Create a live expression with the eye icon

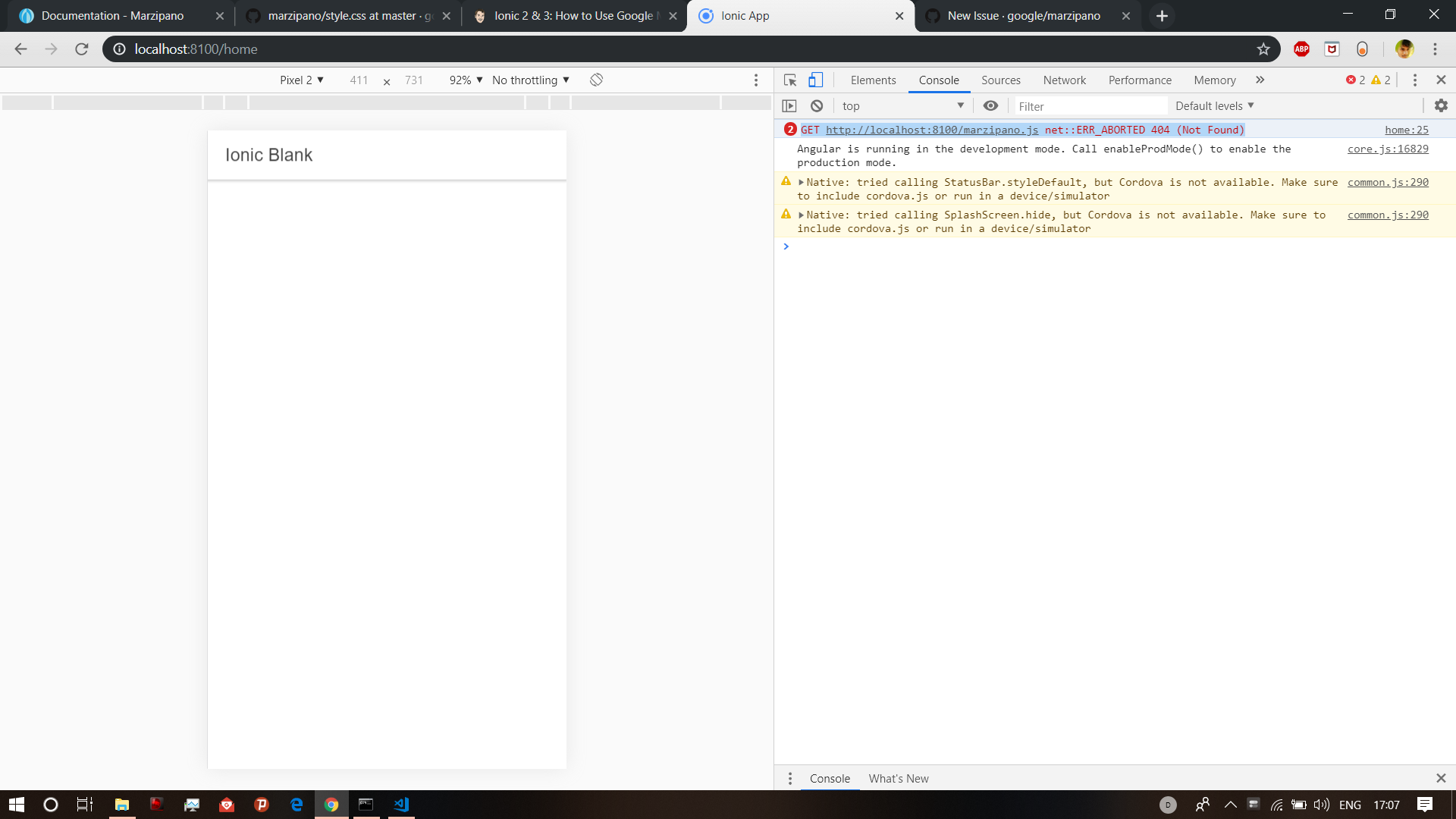click(990, 105)
